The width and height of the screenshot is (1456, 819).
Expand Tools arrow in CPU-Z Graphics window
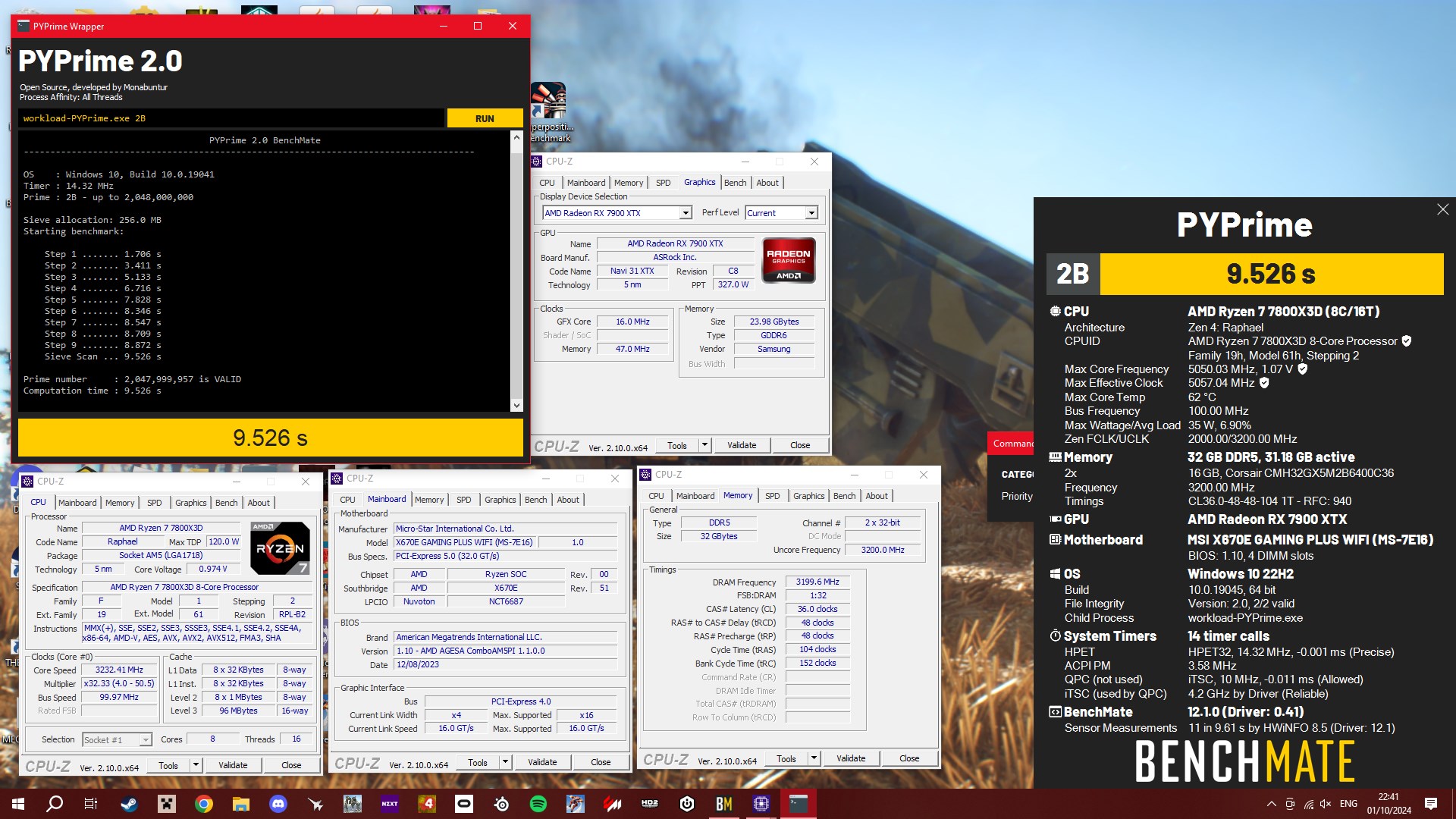(x=704, y=445)
